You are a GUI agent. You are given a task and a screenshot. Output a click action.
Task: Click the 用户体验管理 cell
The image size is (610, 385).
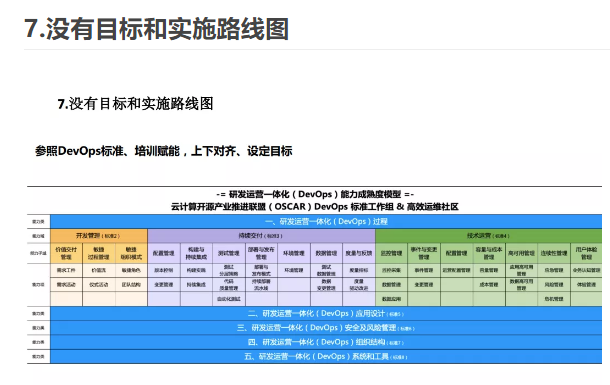[x=586, y=253]
